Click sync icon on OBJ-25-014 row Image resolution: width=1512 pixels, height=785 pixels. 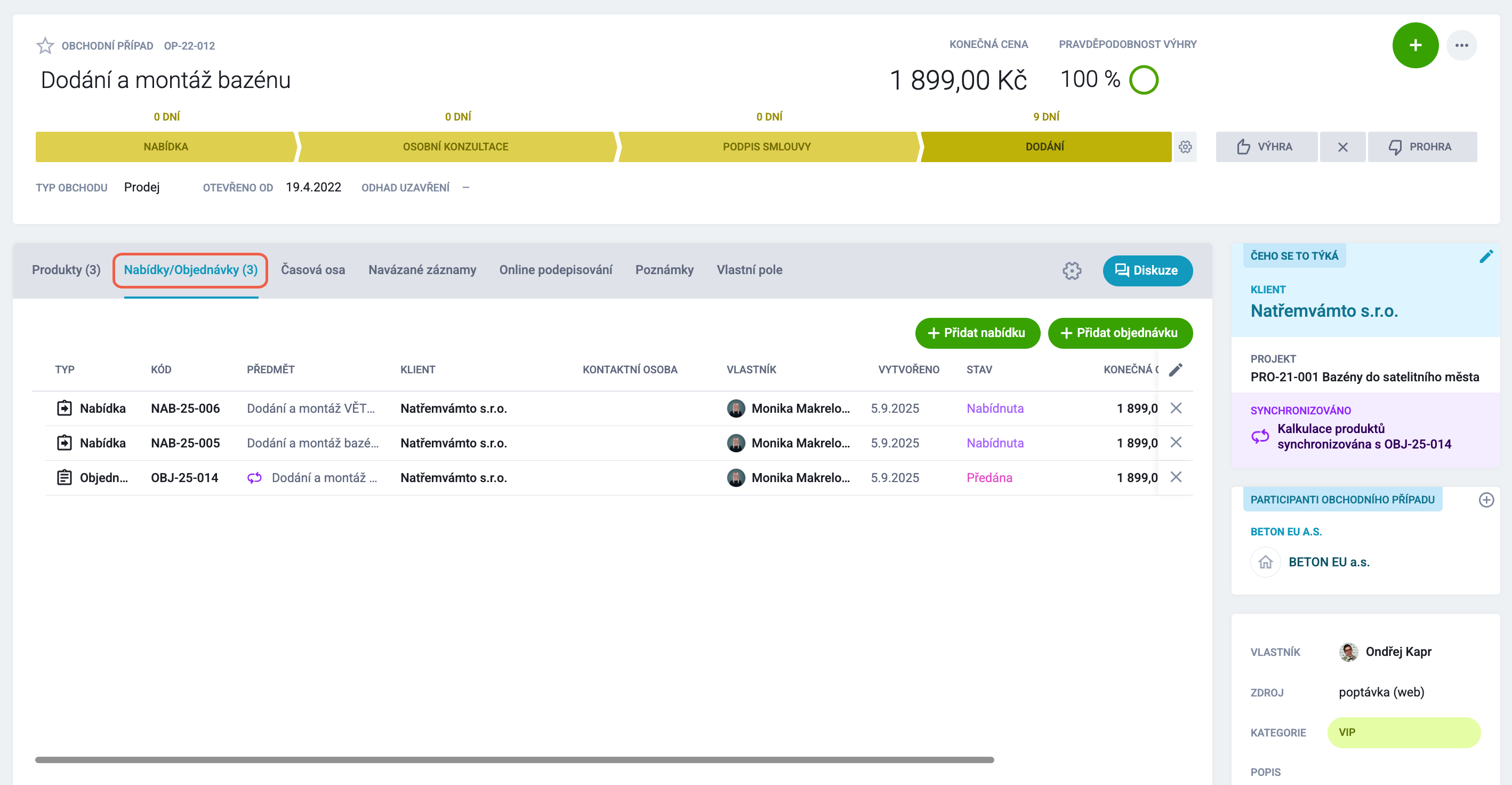254,477
